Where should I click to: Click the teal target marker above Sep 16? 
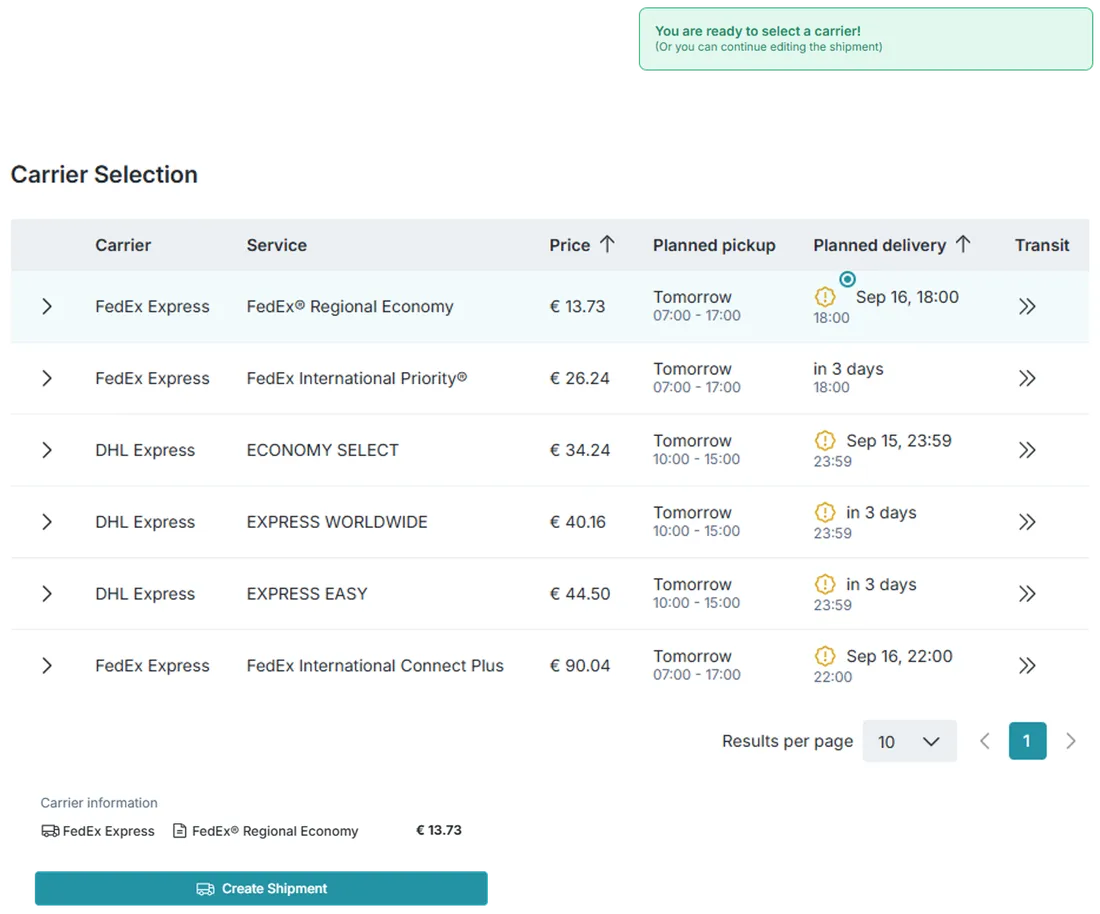click(847, 279)
